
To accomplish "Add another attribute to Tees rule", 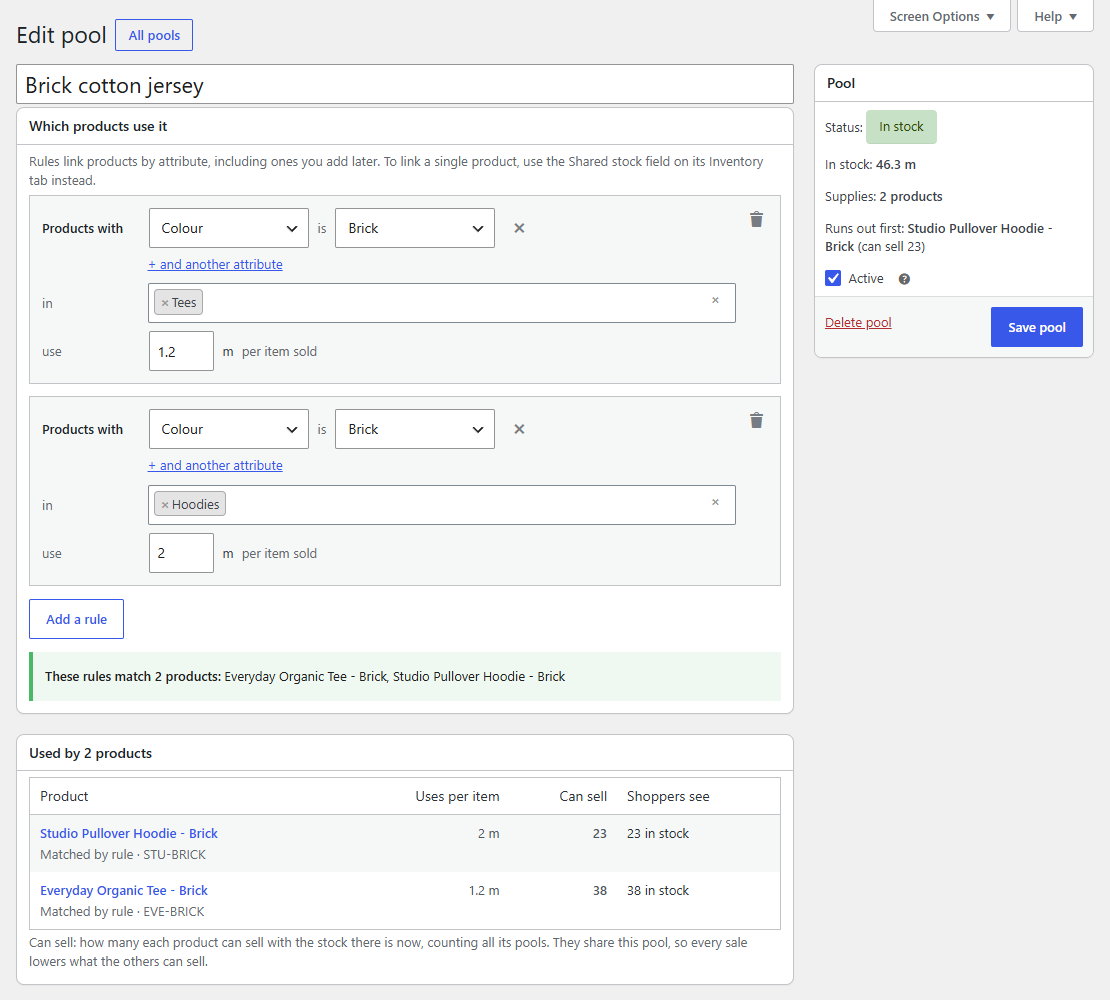I will click(x=215, y=265).
